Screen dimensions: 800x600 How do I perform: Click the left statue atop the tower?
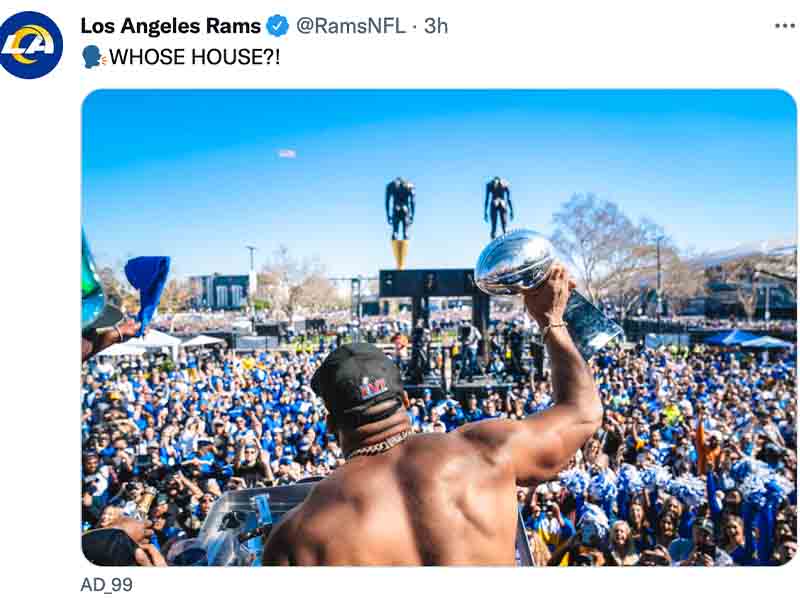tap(400, 208)
